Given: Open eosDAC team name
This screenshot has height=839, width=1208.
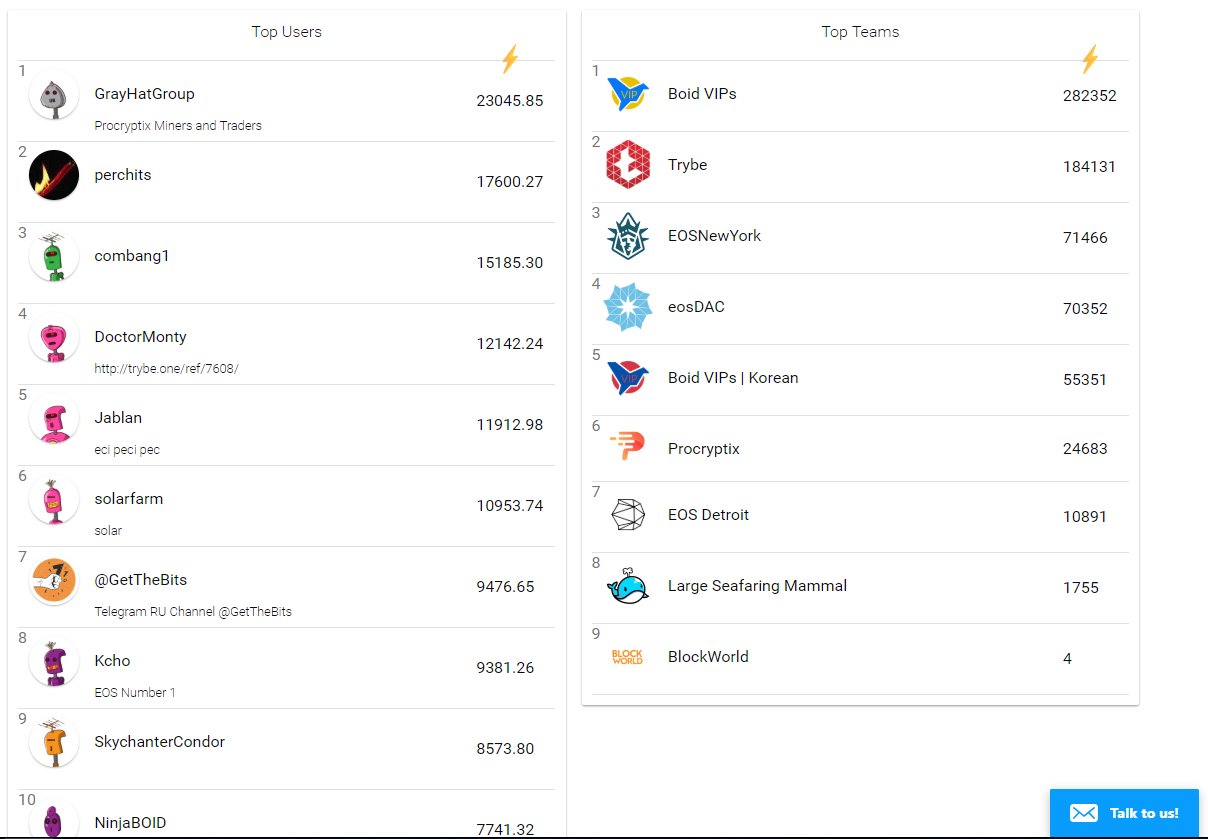Looking at the screenshot, I should [x=696, y=307].
